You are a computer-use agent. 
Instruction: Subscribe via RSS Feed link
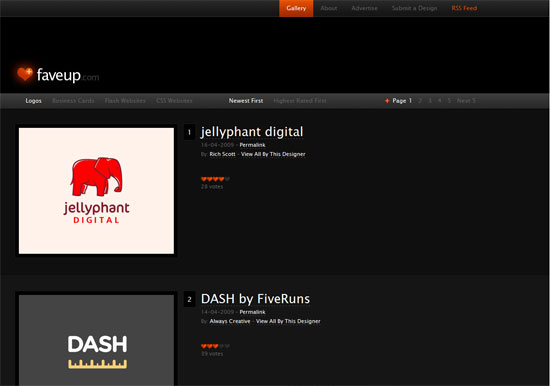[464, 8]
